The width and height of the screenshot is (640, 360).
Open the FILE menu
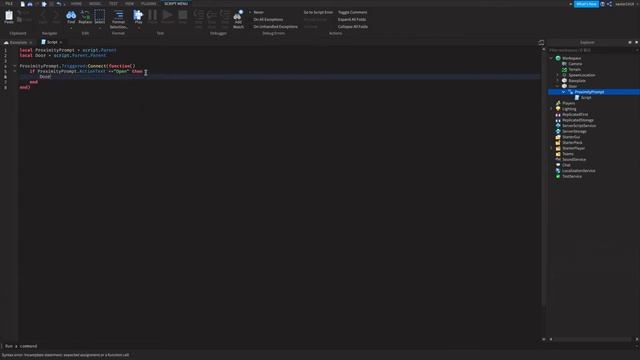[9, 4]
